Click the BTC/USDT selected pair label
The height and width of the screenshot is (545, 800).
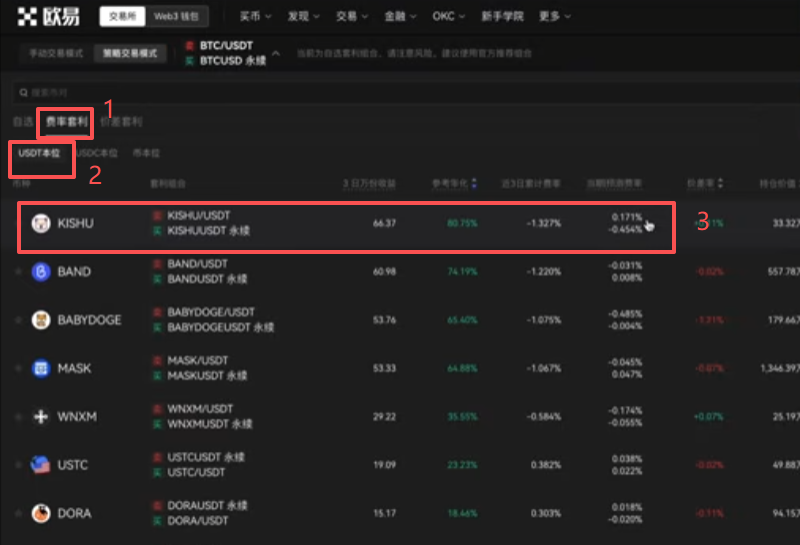[x=226, y=46]
